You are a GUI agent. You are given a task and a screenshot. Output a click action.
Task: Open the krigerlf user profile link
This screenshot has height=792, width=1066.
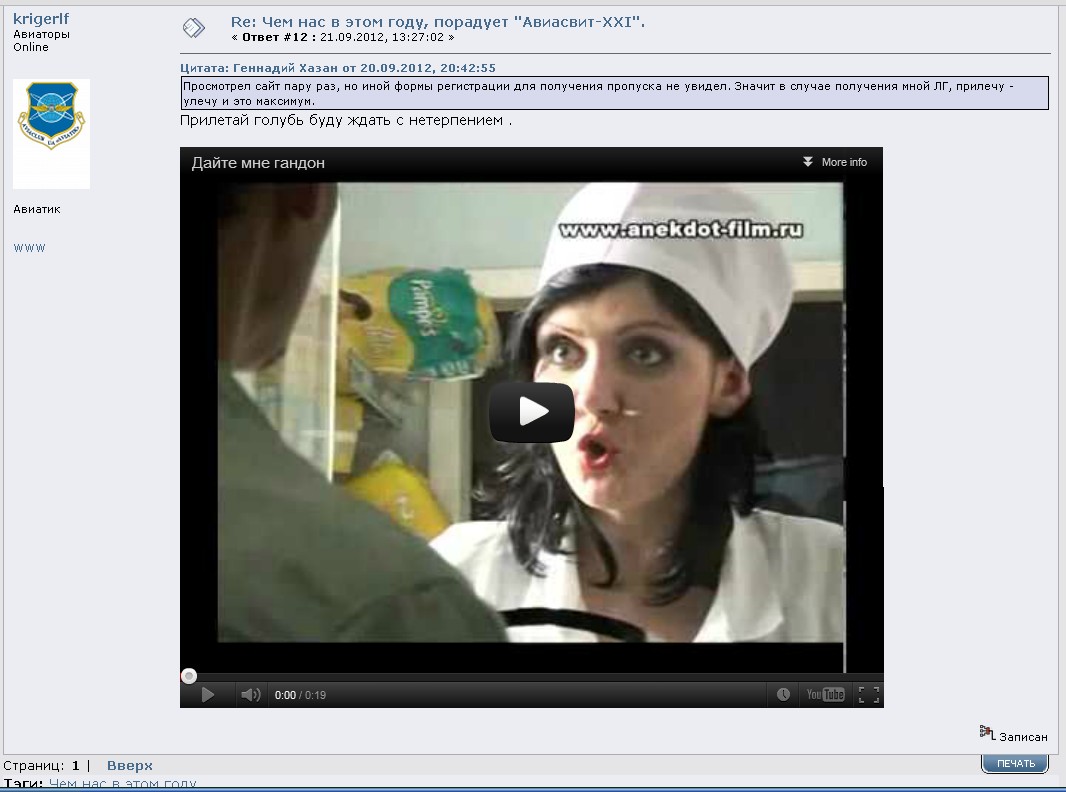(41, 19)
